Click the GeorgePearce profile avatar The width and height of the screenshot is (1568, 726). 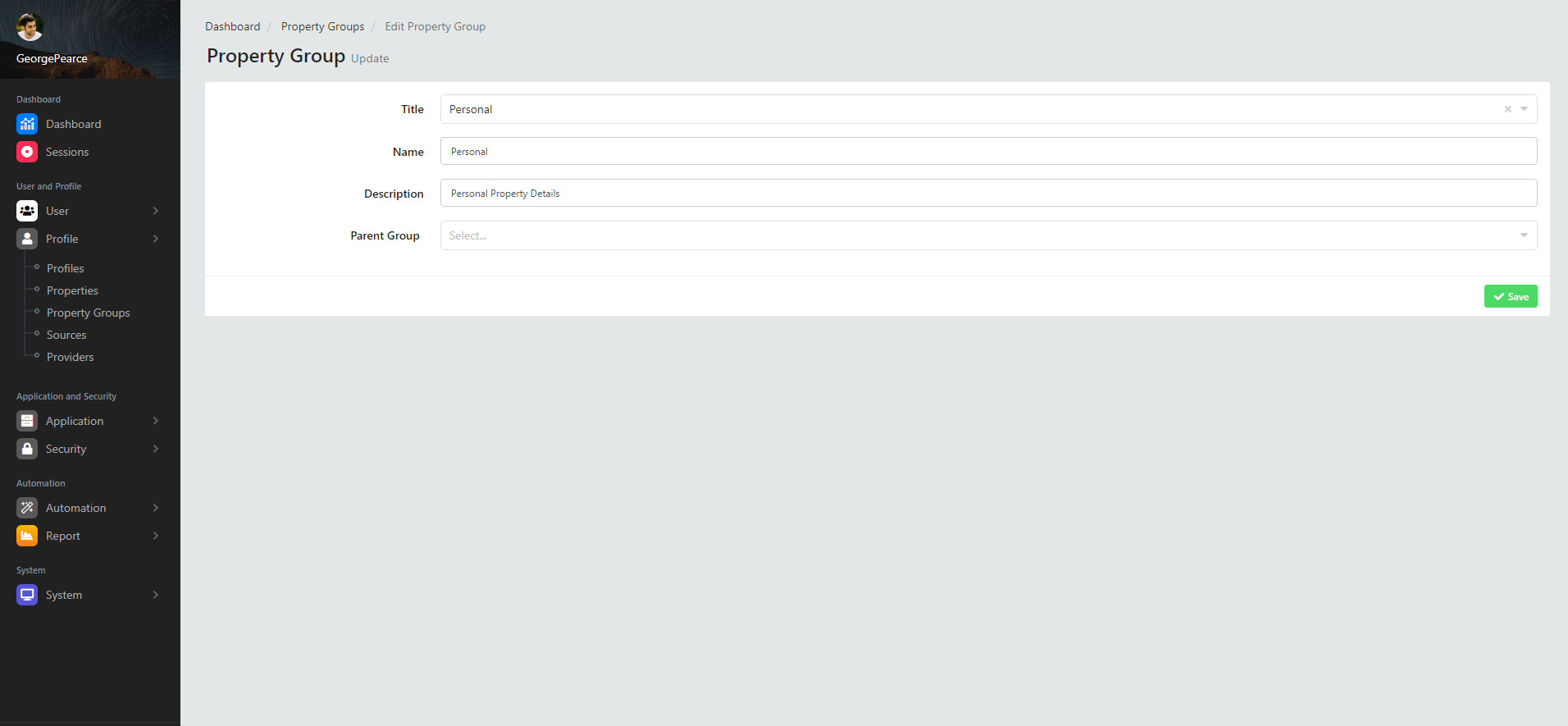(30, 28)
